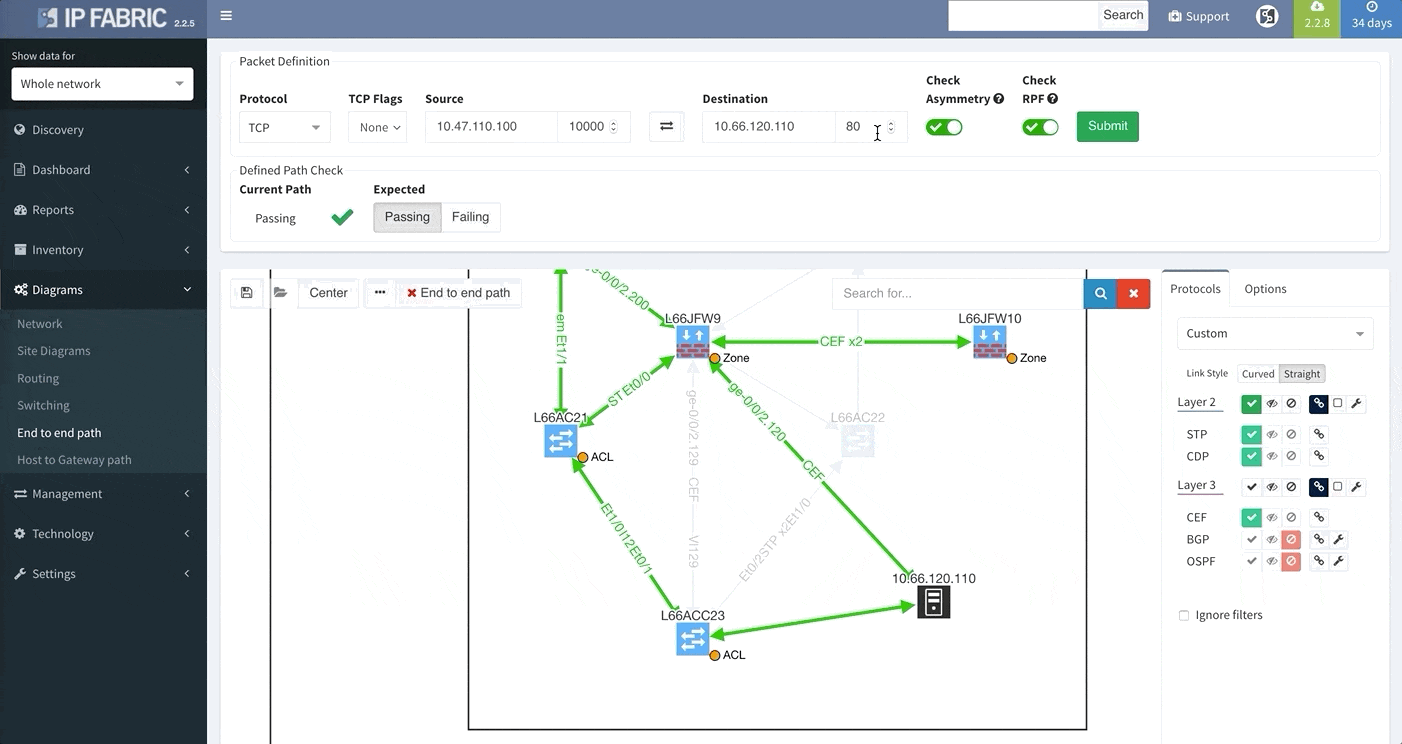The width and height of the screenshot is (1402, 744).
Task: Toggle the hamburger sidebar menu
Action: tap(227, 16)
